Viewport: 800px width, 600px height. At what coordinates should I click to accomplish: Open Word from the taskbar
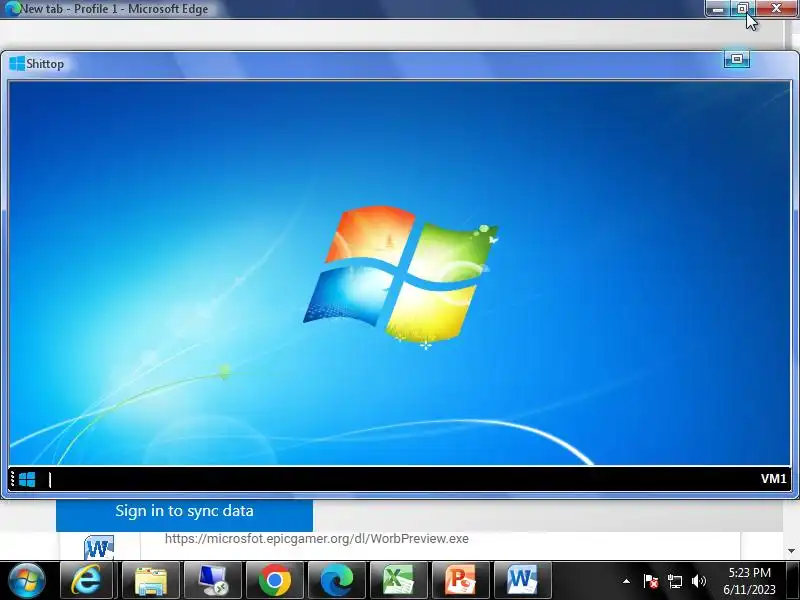pos(522,580)
